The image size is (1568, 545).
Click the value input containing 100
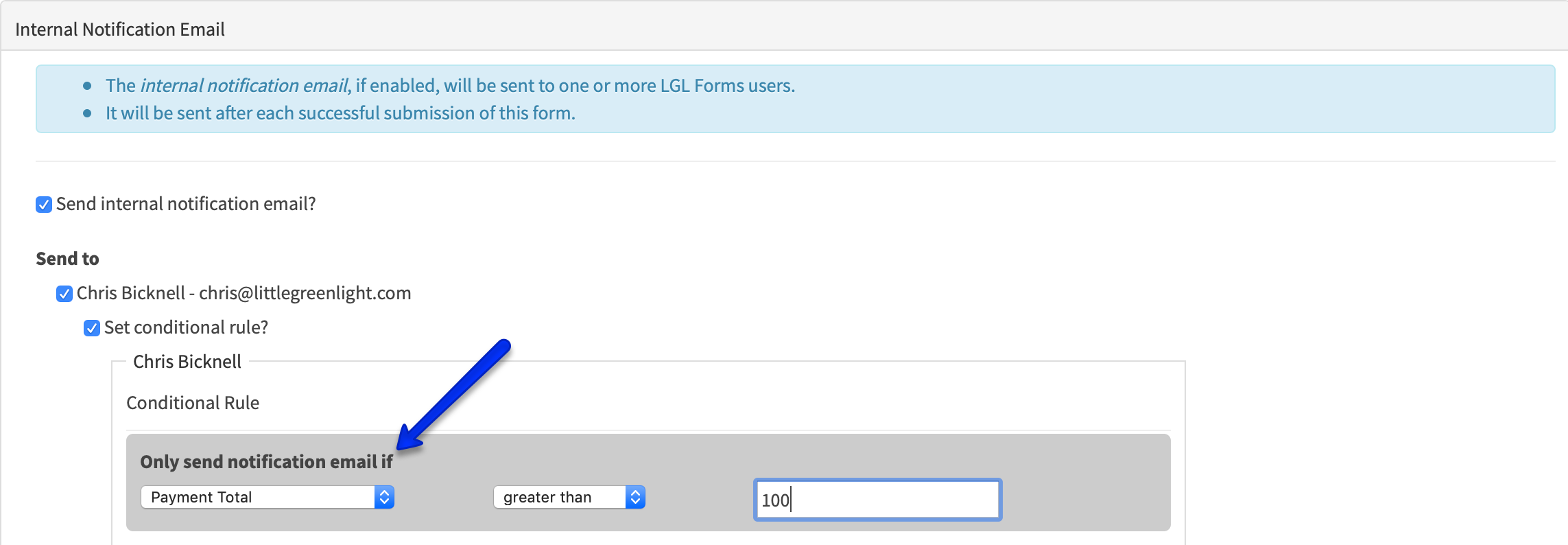[x=877, y=500]
